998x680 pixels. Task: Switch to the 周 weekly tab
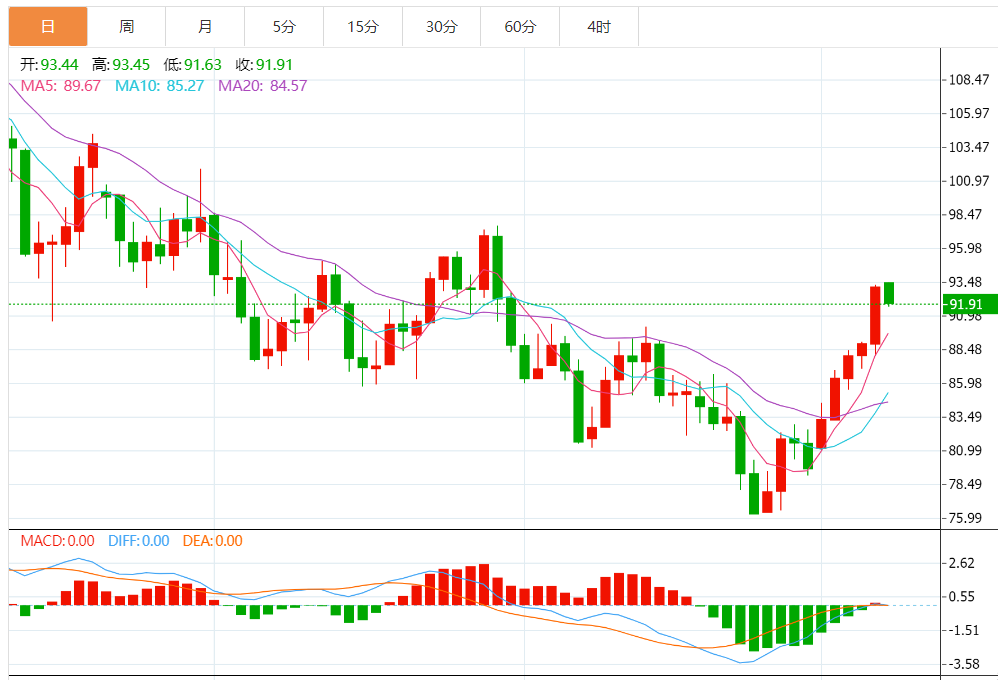[126, 27]
